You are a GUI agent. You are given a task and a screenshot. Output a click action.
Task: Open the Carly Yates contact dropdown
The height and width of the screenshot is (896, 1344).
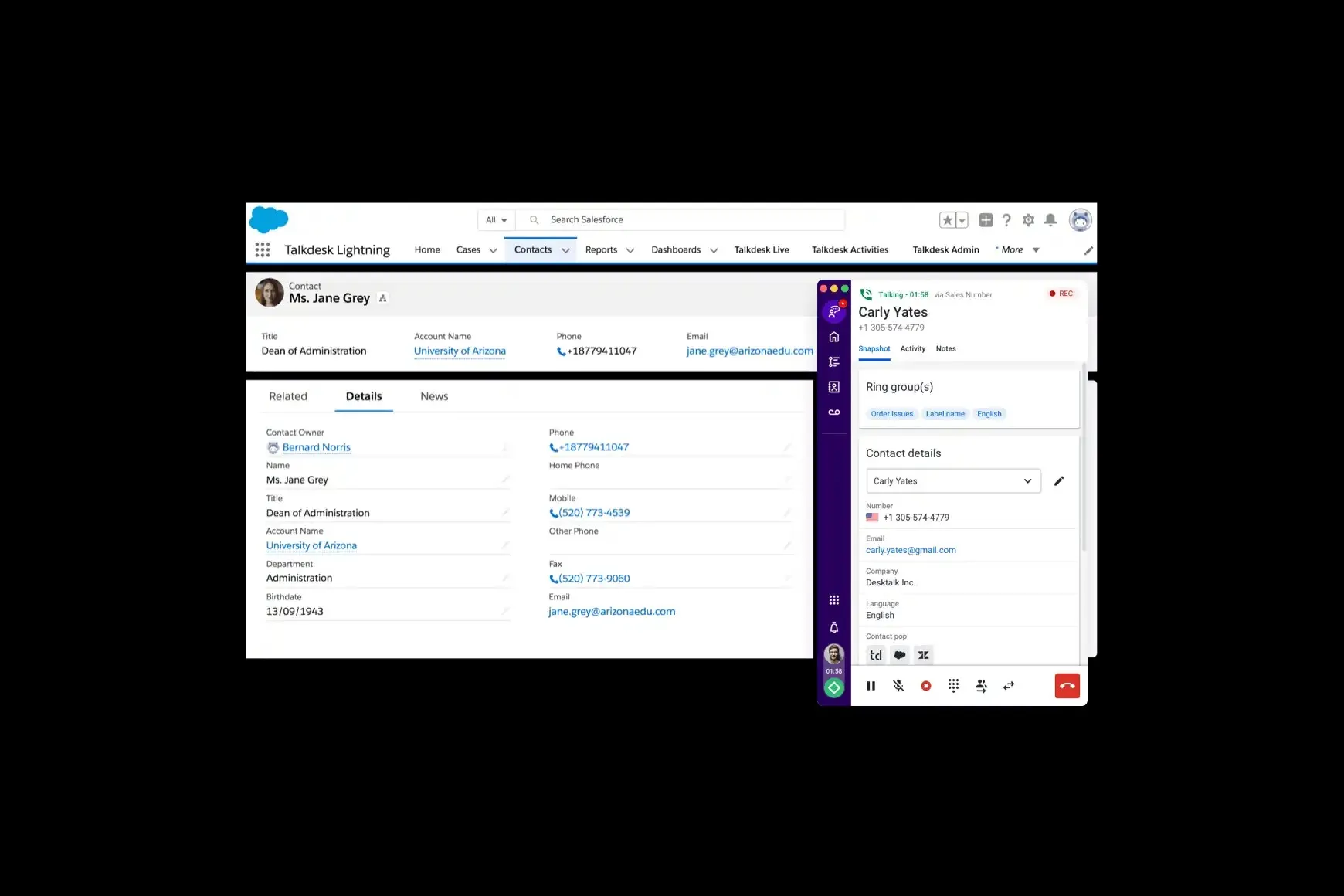953,481
